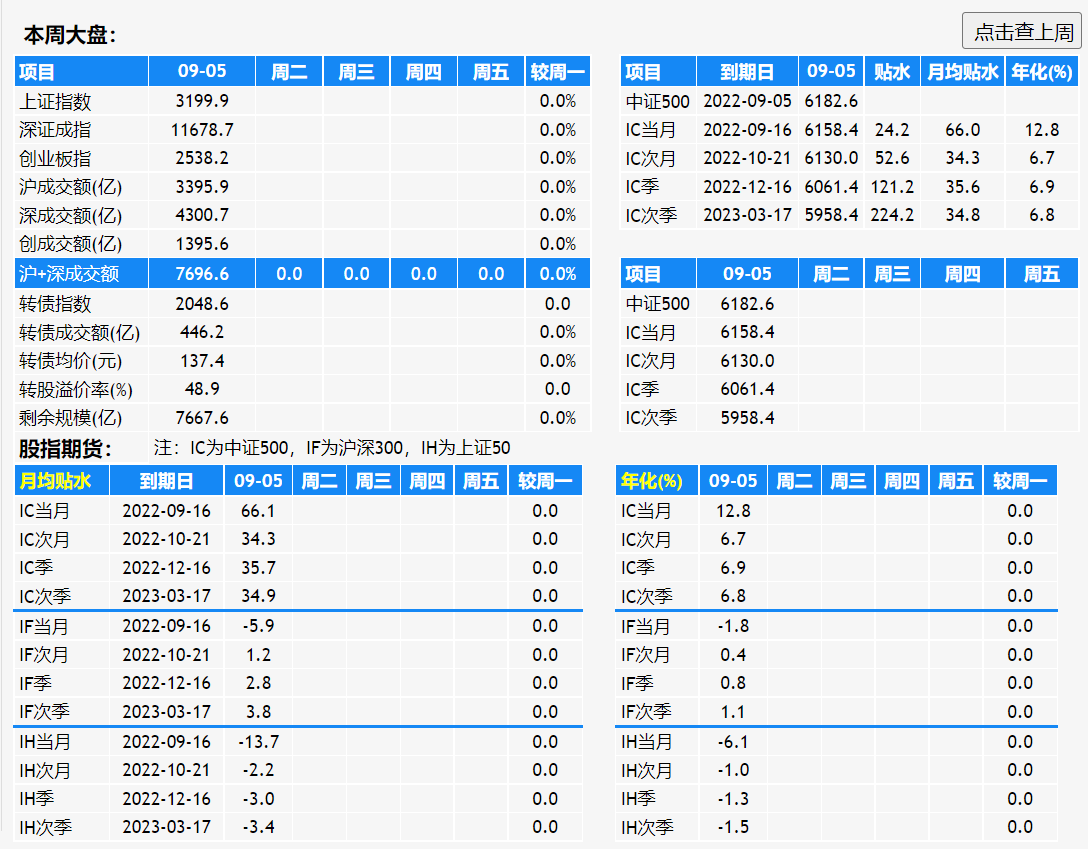This screenshot has width=1088, height=849.
Task: Click the 月均贴水 header in top-right table
Action: coord(962,71)
